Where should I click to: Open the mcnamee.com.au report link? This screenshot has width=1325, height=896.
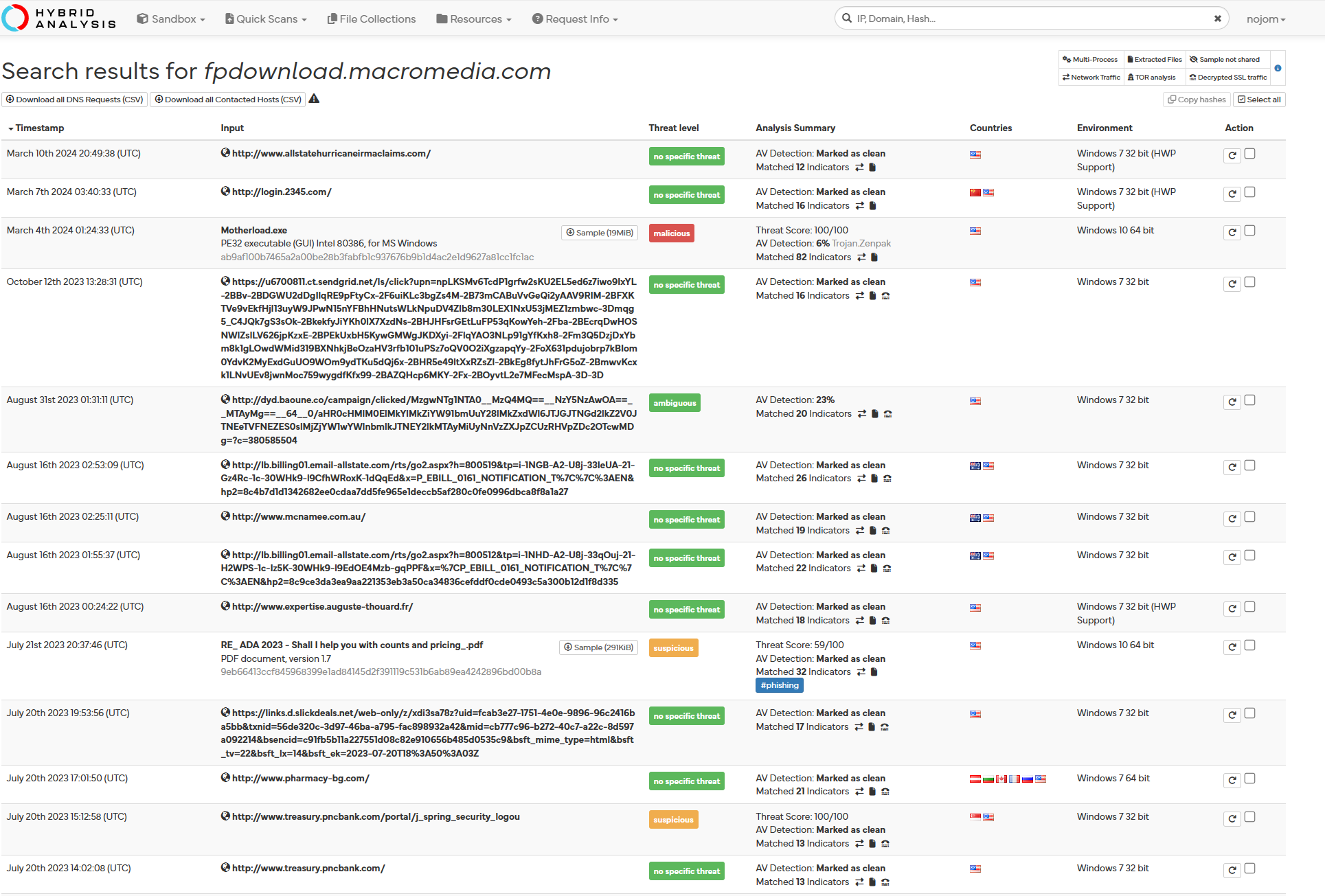299,517
